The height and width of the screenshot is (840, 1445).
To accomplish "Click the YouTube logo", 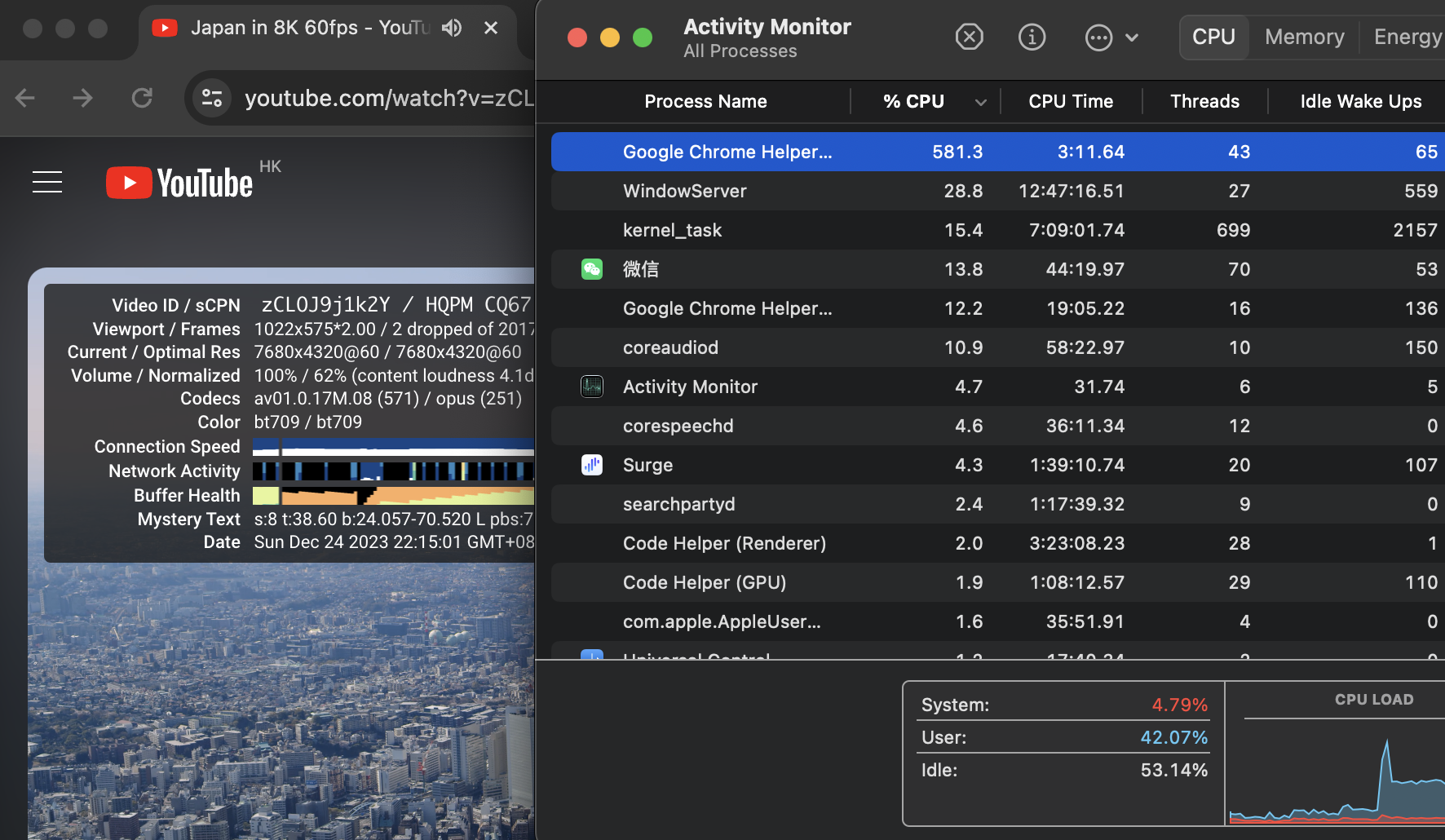I will 180,183.
